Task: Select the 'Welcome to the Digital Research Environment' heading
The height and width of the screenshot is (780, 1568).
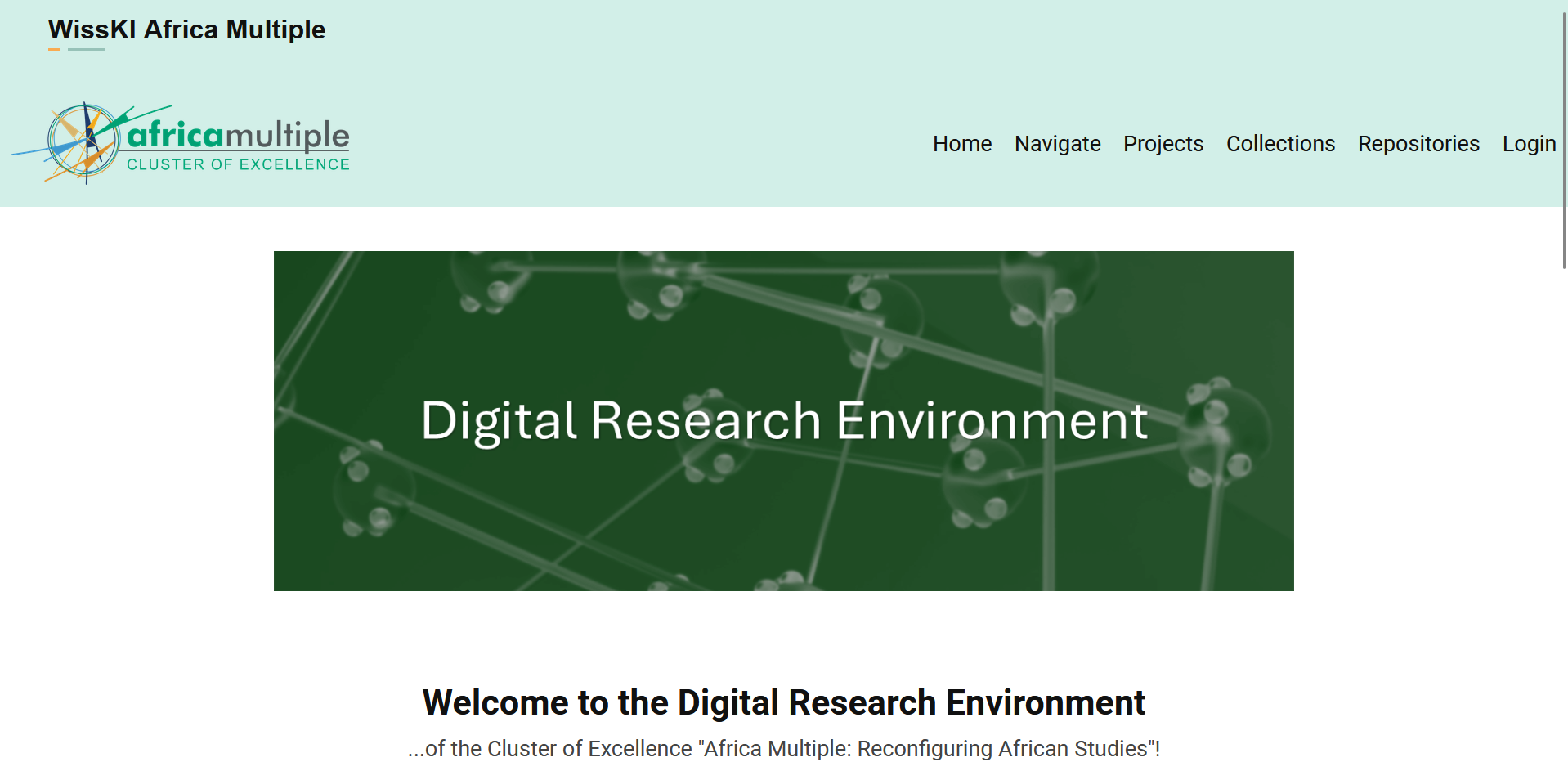Action: coord(783,702)
